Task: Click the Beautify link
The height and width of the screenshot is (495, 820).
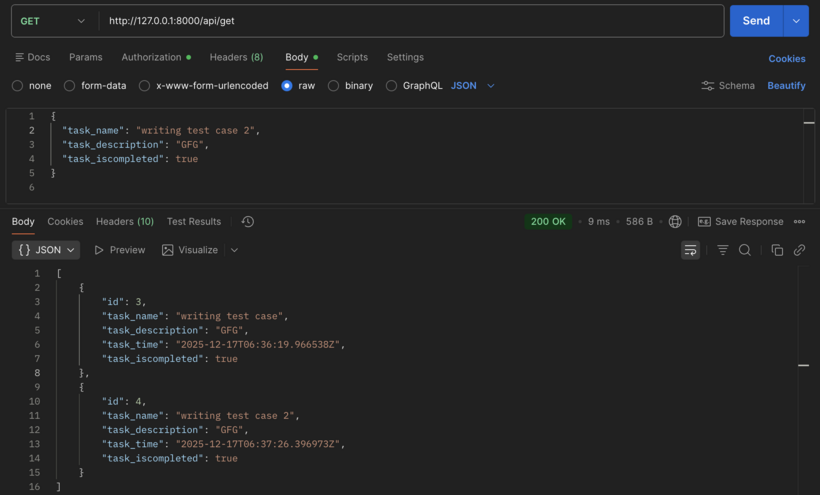Action: point(786,86)
